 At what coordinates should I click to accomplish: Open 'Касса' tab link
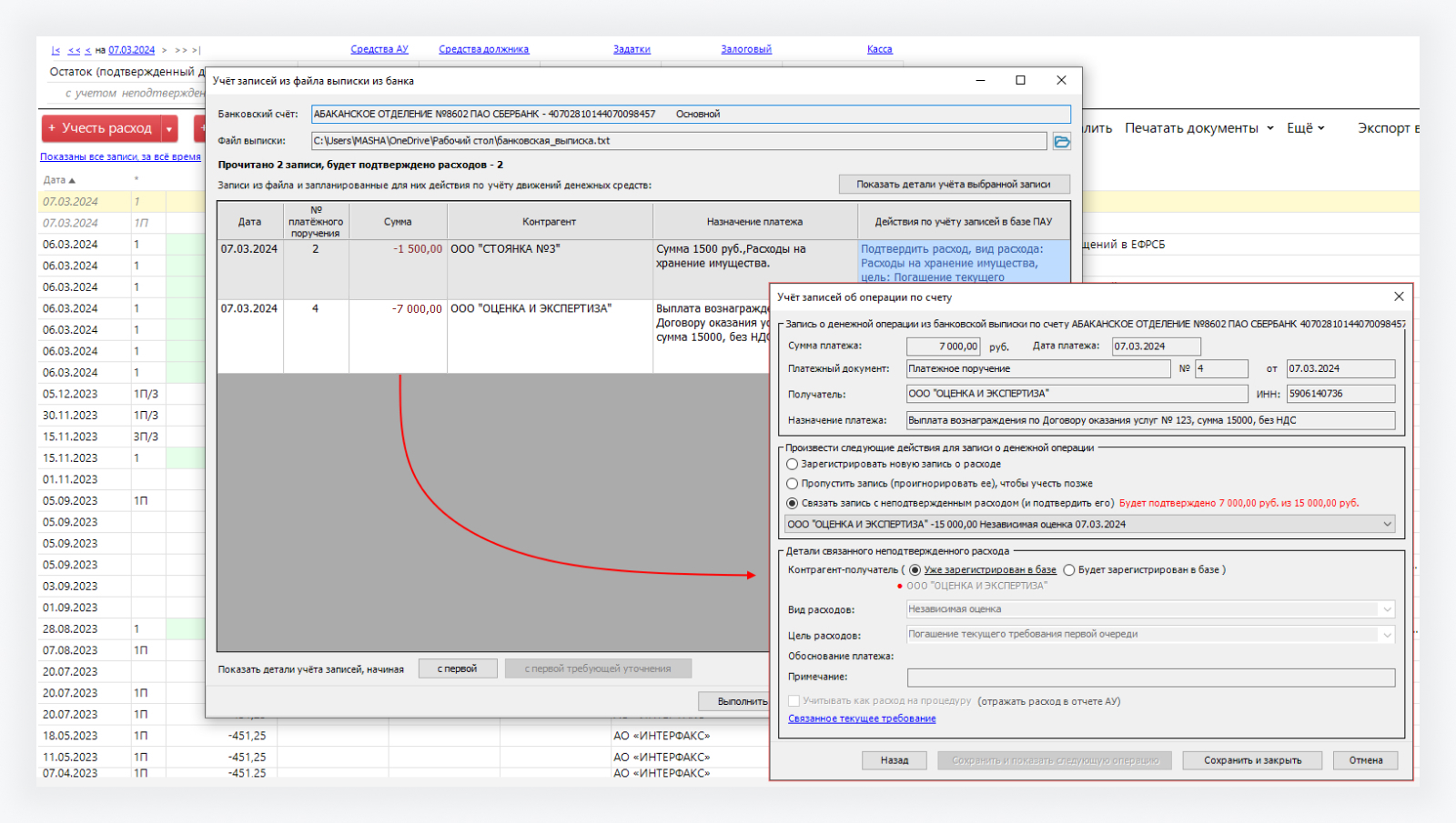879,49
